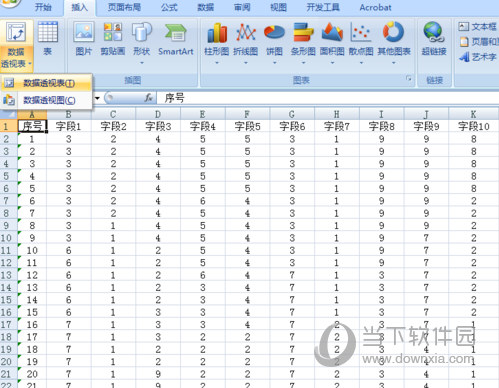Viewport: 499px width, 388px height.
Task: Insert a Table (表) from the ribbon
Action: pyautogui.click(x=48, y=38)
